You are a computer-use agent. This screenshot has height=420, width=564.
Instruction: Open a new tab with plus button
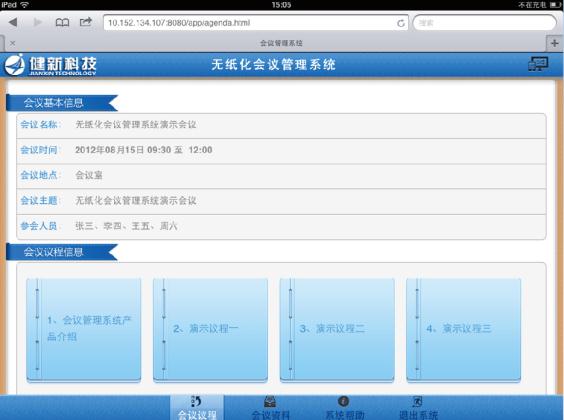(x=555, y=43)
